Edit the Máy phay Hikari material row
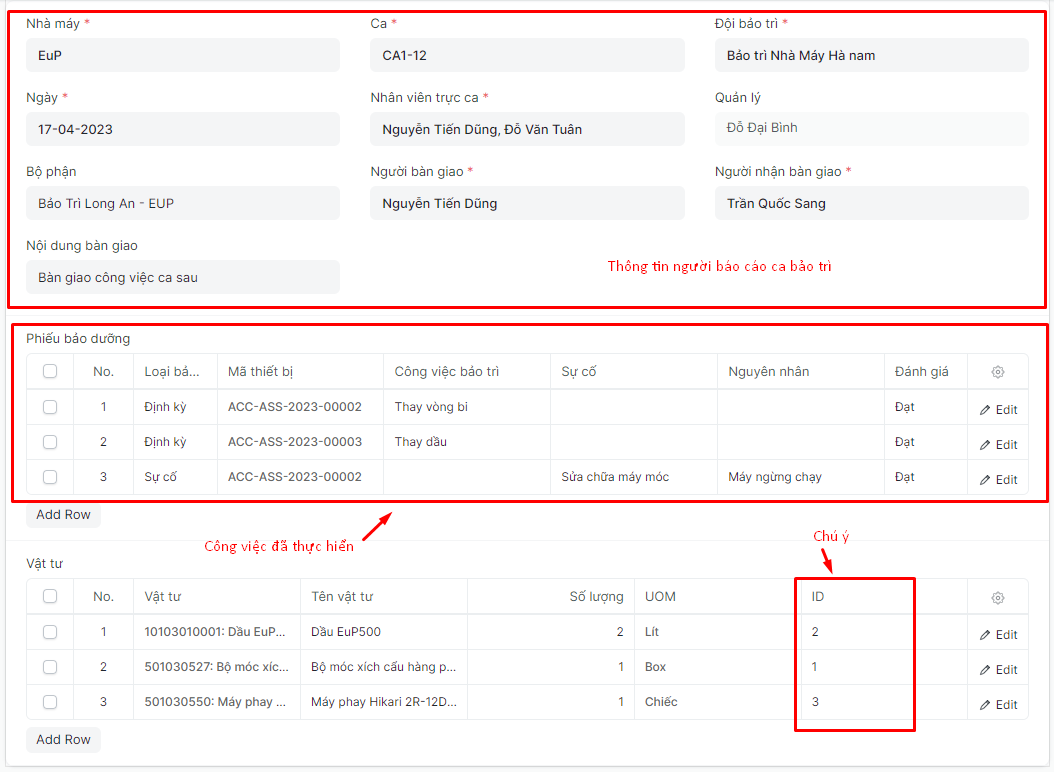1054x772 pixels. click(998, 705)
